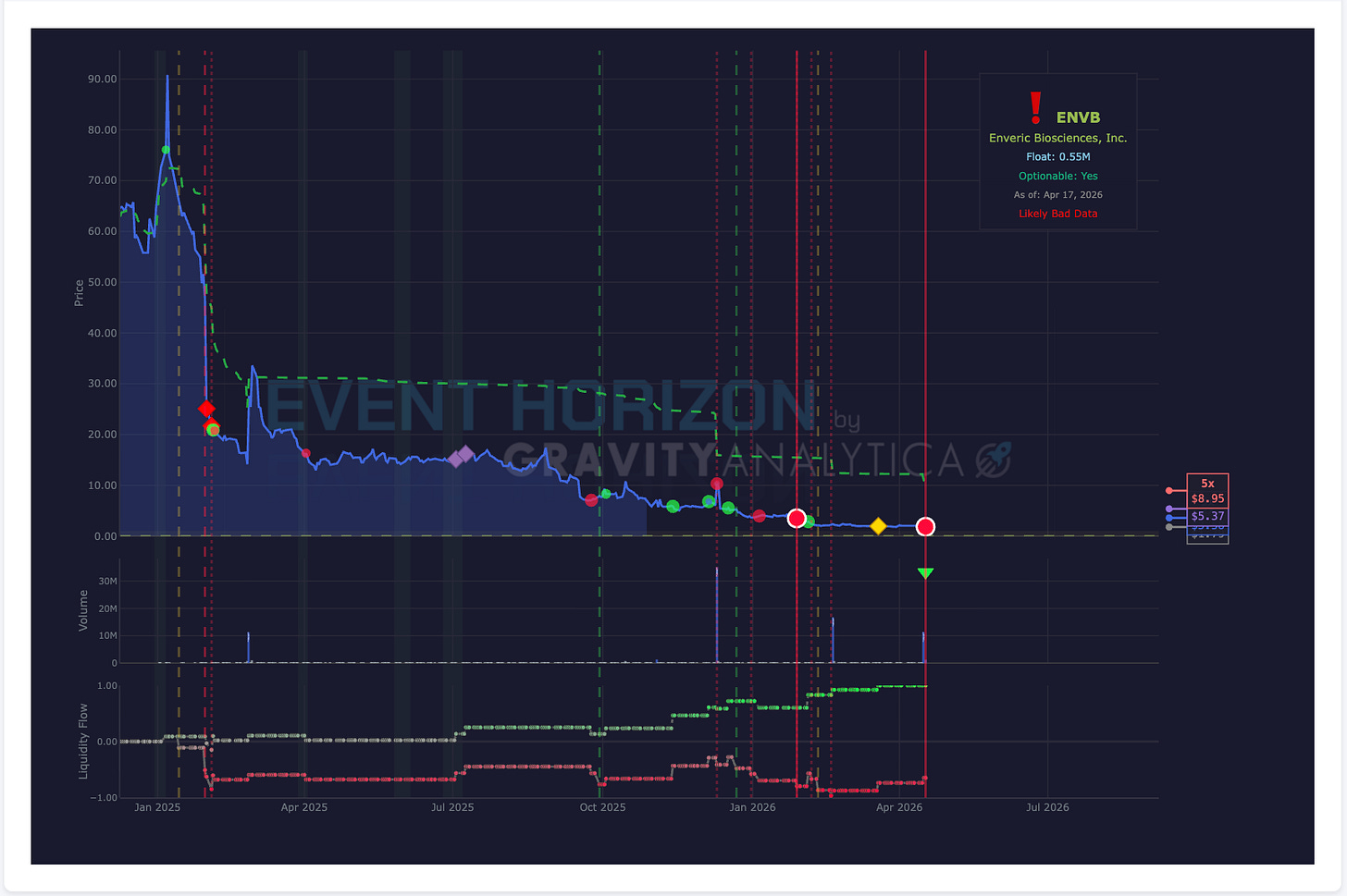Image resolution: width=1347 pixels, height=896 pixels.
Task: Click the Apr 2026 date axis label
Action: [x=899, y=807]
